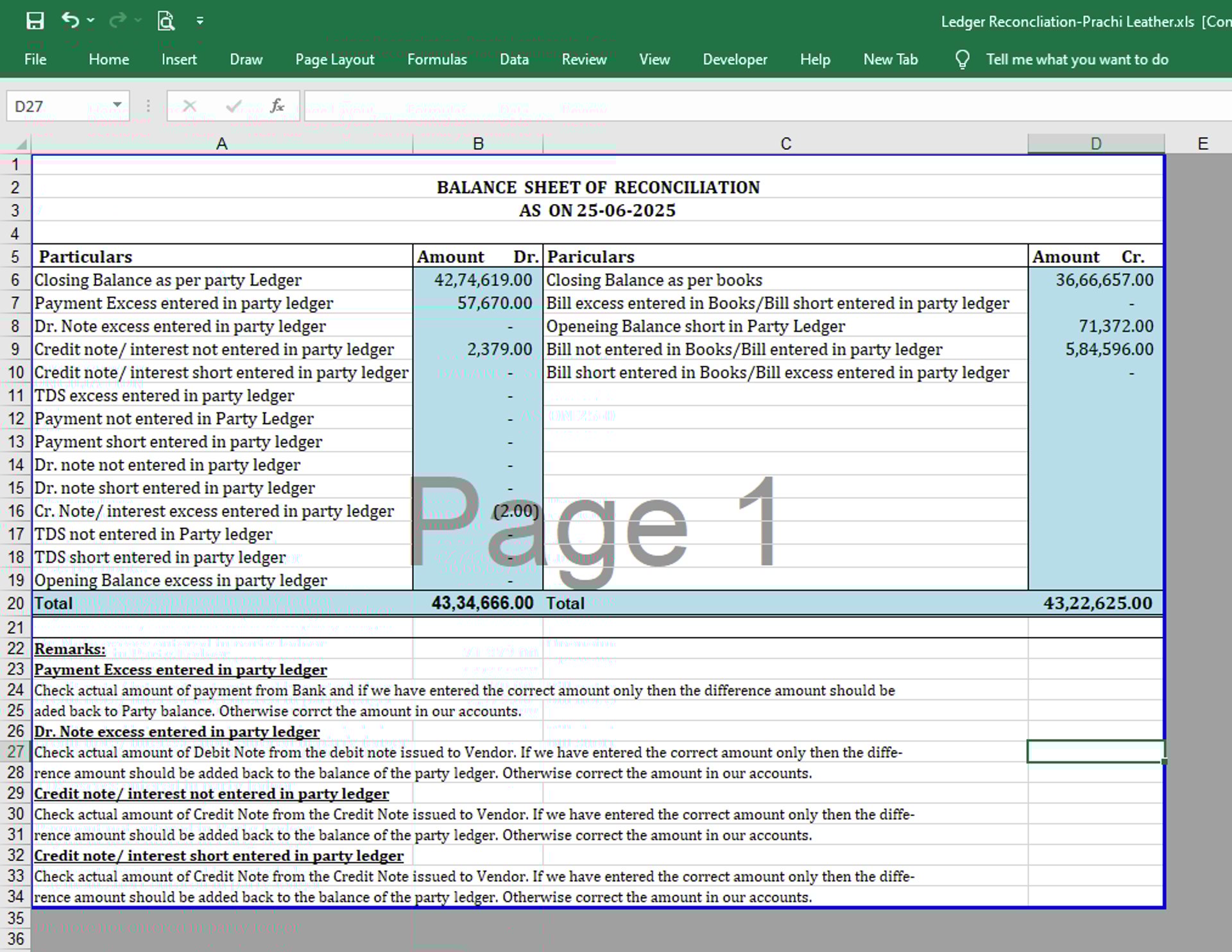This screenshot has width=1232, height=952.
Task: Switch to the Page Layout tab
Action: pos(334,60)
